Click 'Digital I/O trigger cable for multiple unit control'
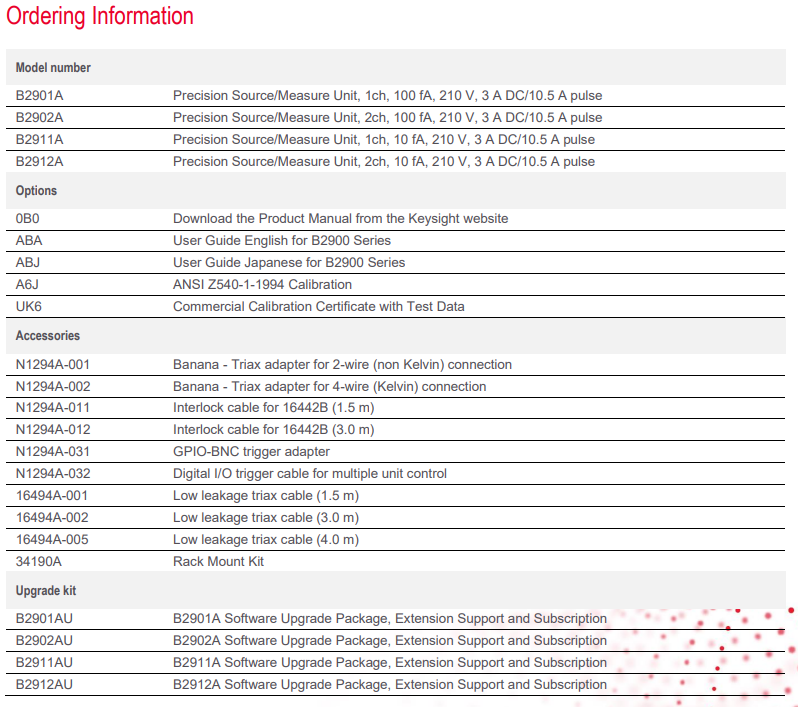 coord(310,473)
